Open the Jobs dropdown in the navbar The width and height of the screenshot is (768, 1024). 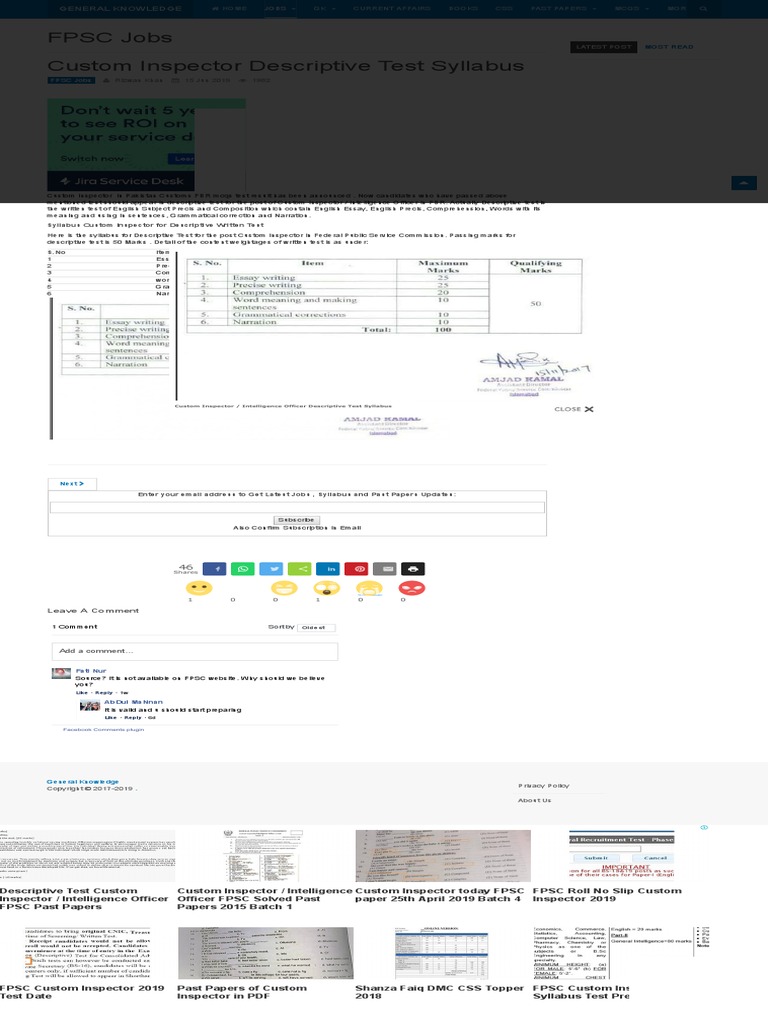click(x=280, y=8)
